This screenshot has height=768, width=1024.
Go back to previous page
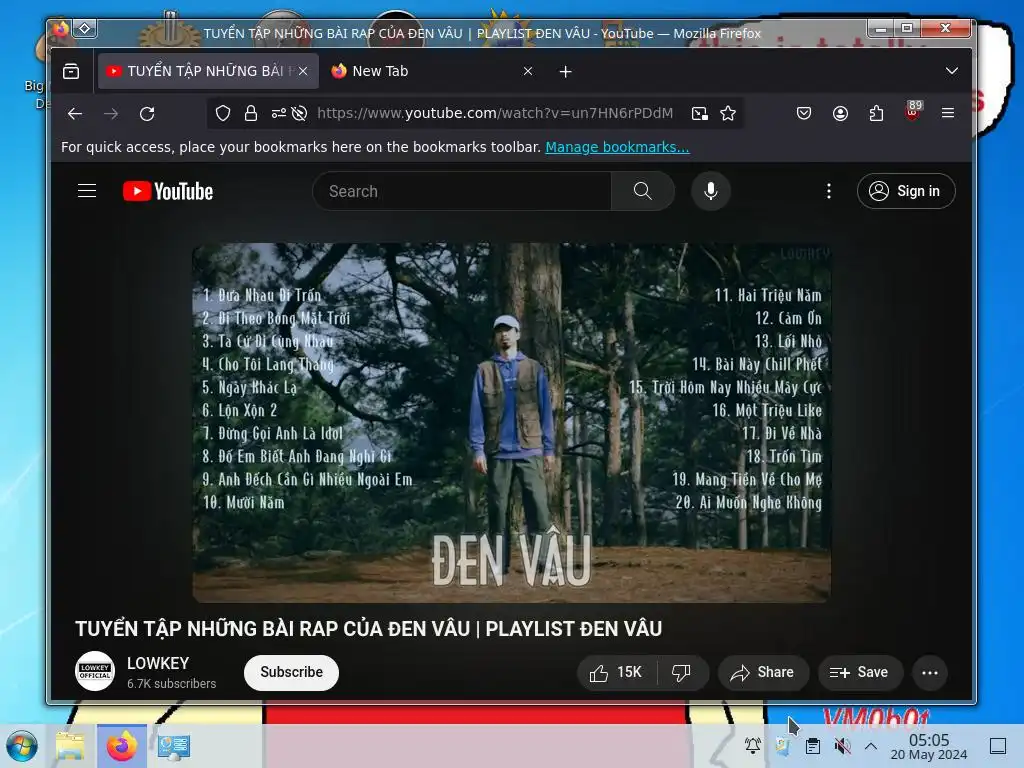[75, 114]
